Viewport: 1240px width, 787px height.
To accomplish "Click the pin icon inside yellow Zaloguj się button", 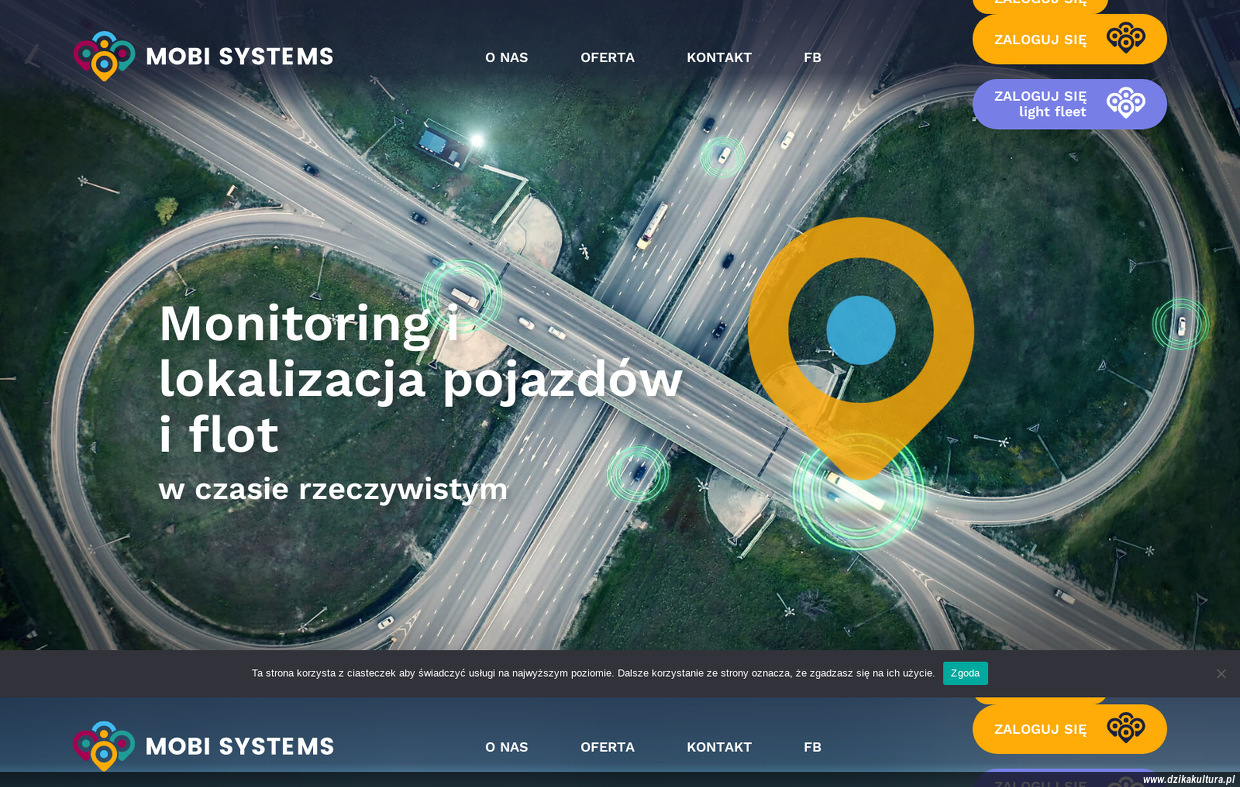I will 1125,39.
